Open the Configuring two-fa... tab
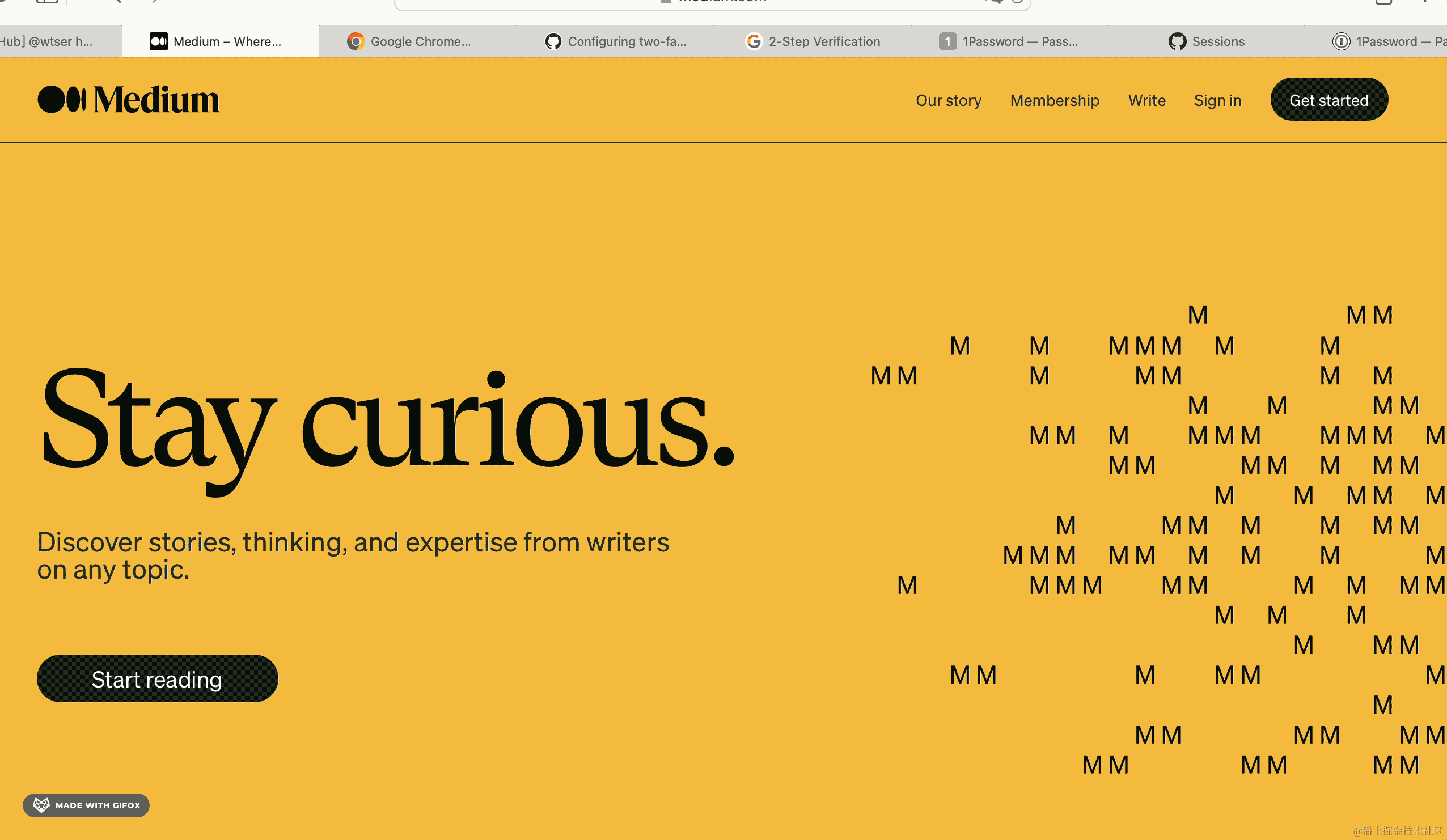 coord(627,41)
